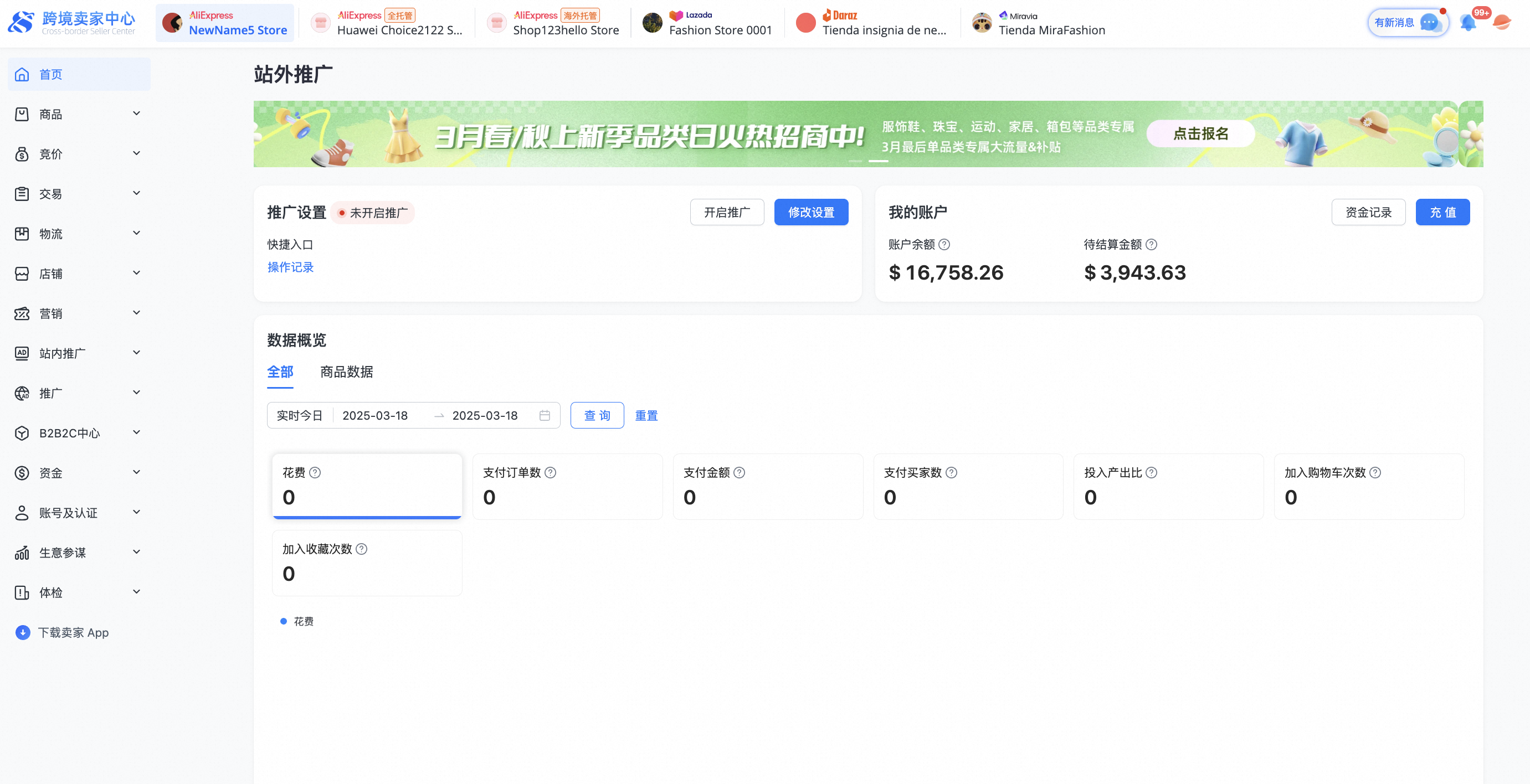Click help icon beside 待结算金额

pos(1151,245)
